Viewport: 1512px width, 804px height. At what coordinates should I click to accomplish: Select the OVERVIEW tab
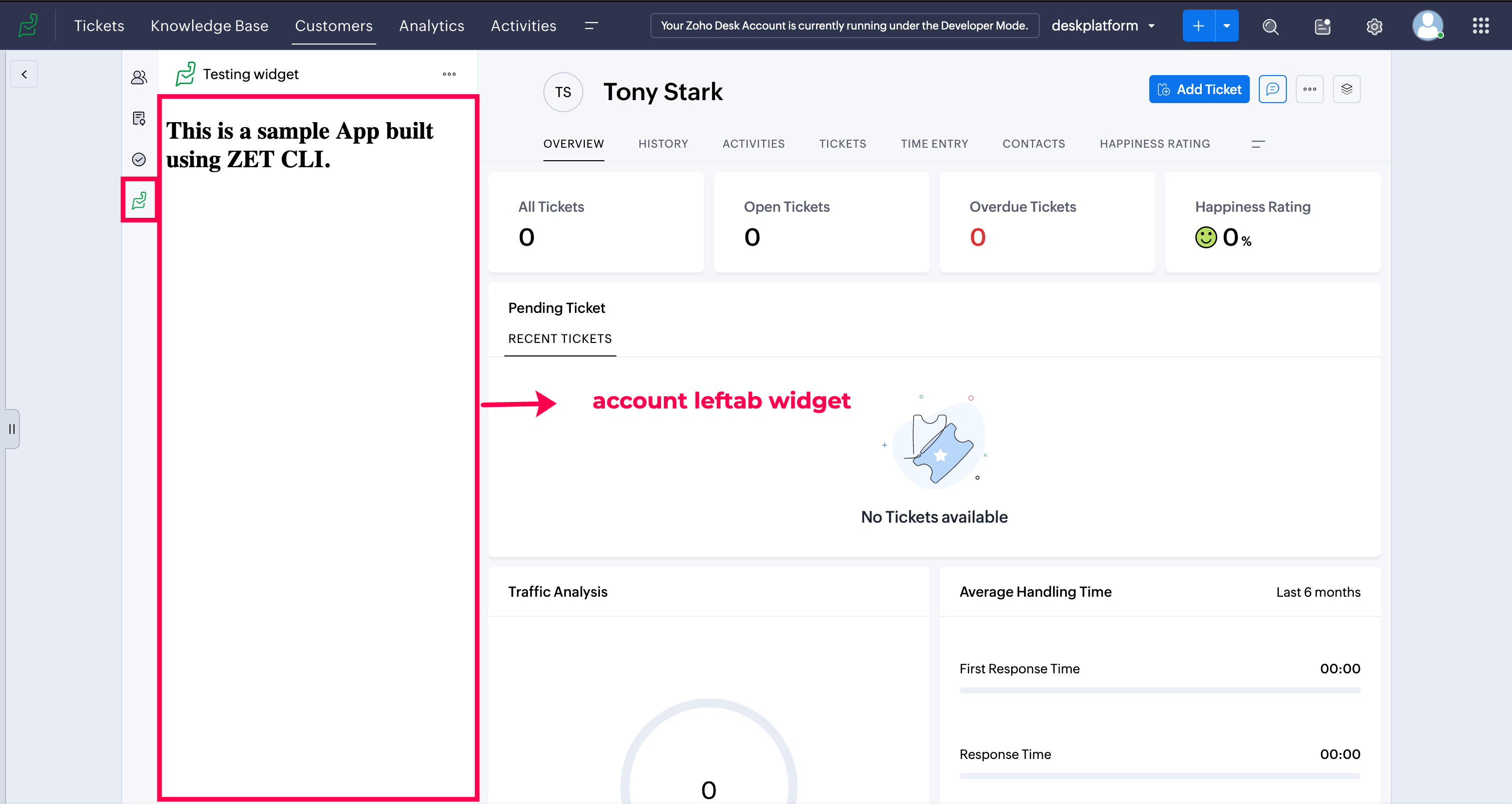573,144
